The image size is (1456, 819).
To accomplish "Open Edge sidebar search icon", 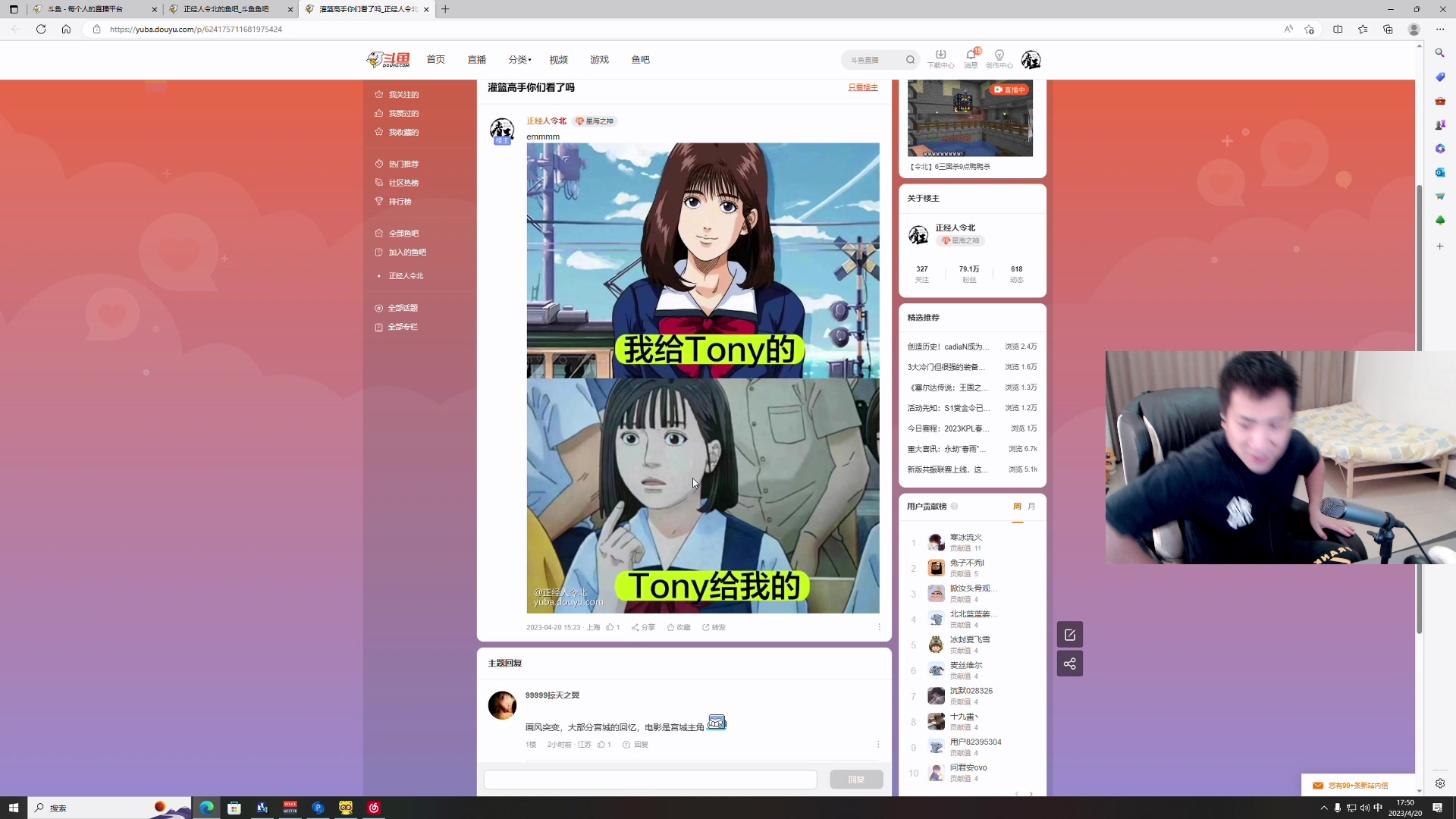I will tap(1439, 53).
